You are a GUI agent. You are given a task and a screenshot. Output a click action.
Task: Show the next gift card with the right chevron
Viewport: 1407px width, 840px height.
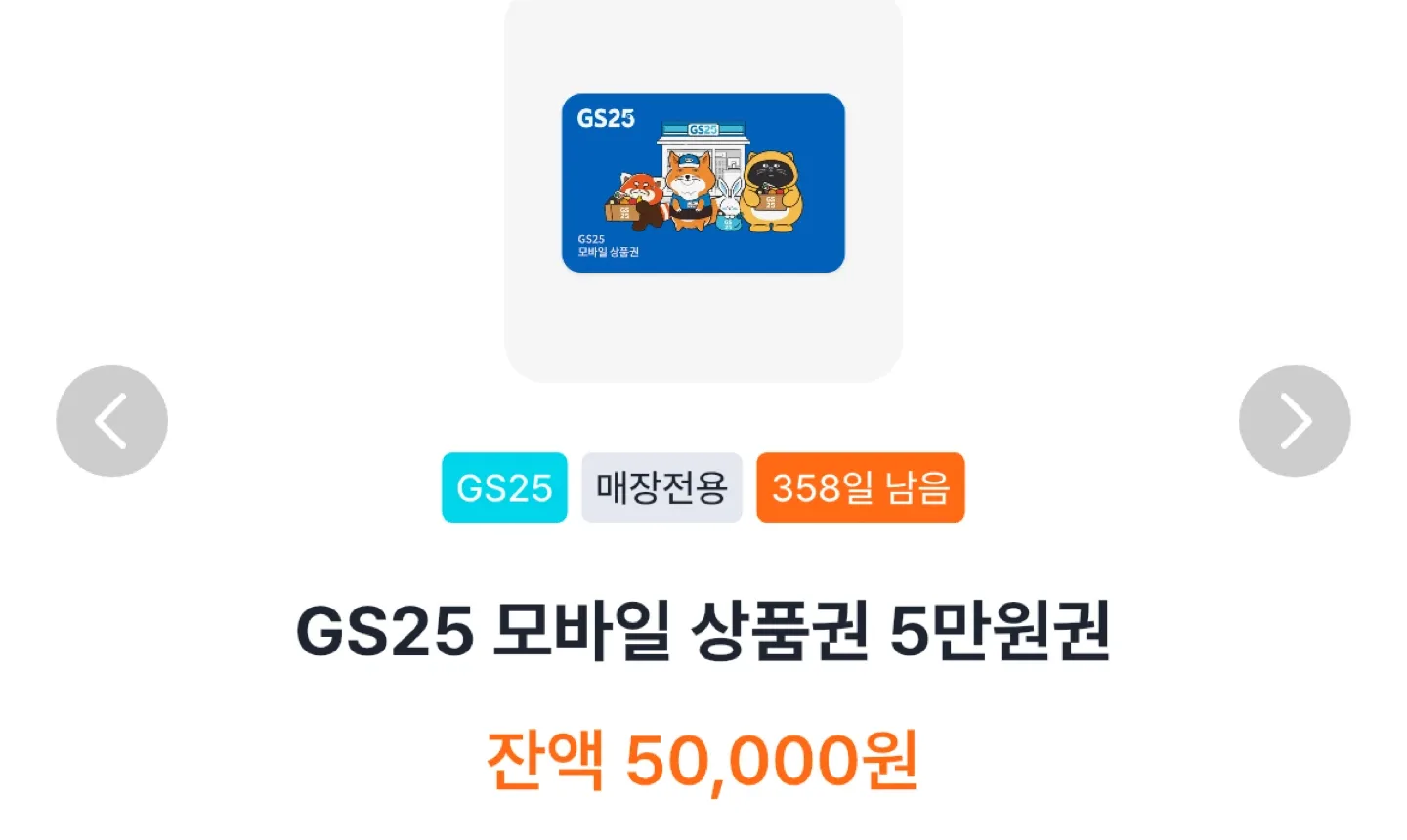tap(1295, 421)
